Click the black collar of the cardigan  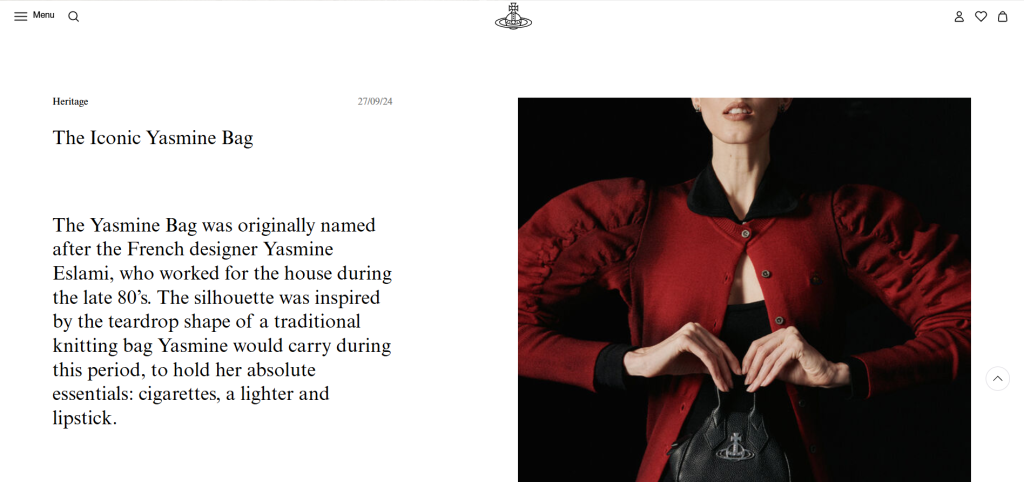point(743,189)
